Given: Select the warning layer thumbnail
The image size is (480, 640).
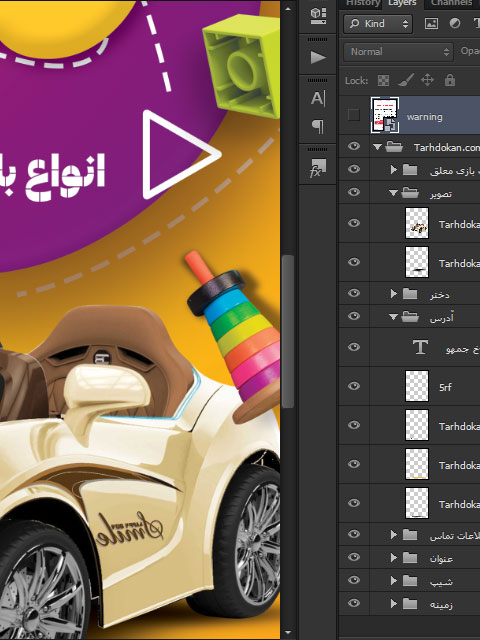Looking at the screenshot, I should pyautogui.click(x=385, y=115).
